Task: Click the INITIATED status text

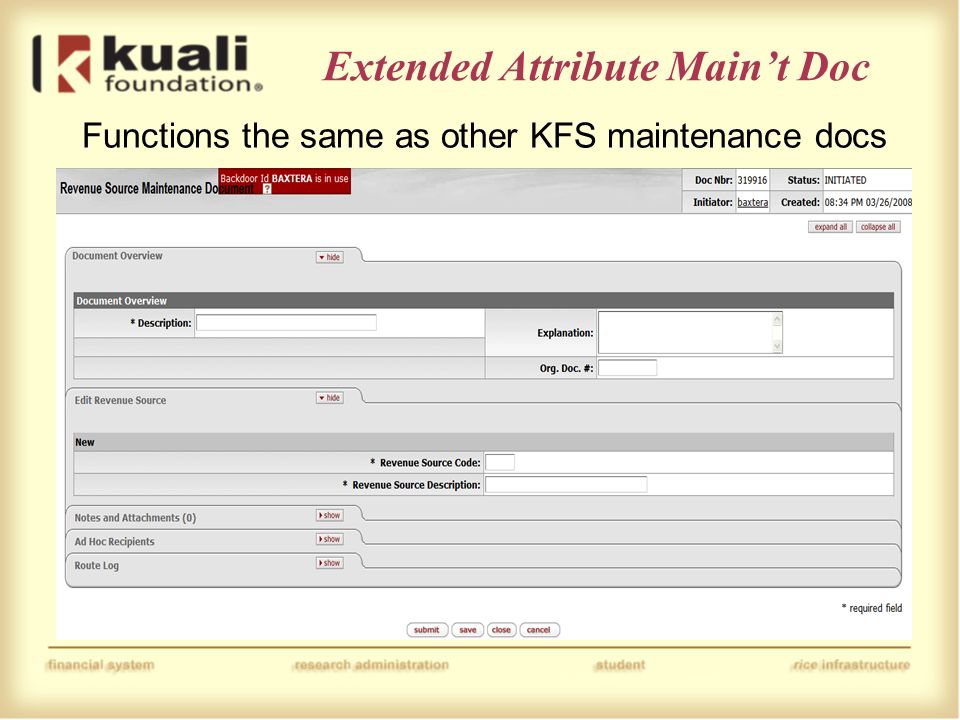Action: tap(846, 181)
